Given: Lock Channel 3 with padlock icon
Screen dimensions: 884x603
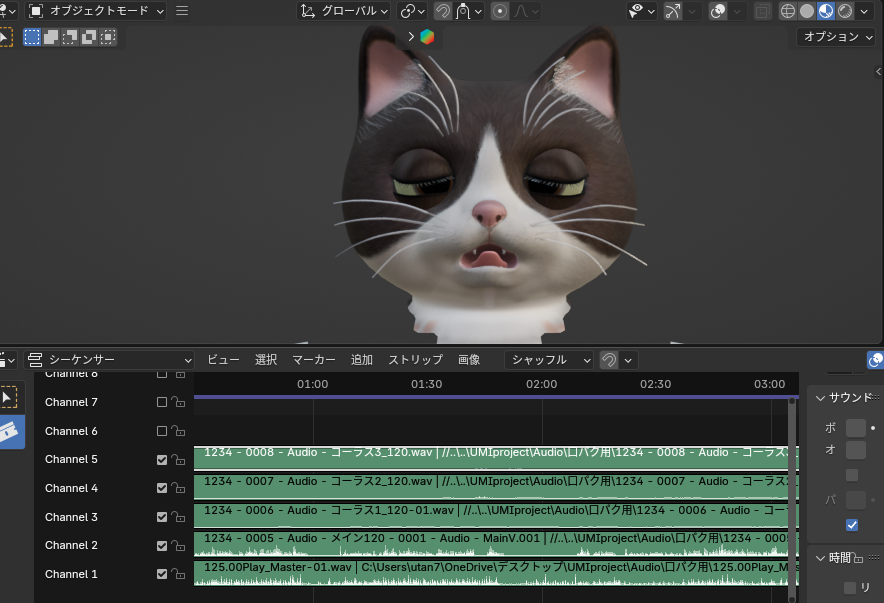Looking at the screenshot, I should [x=178, y=517].
